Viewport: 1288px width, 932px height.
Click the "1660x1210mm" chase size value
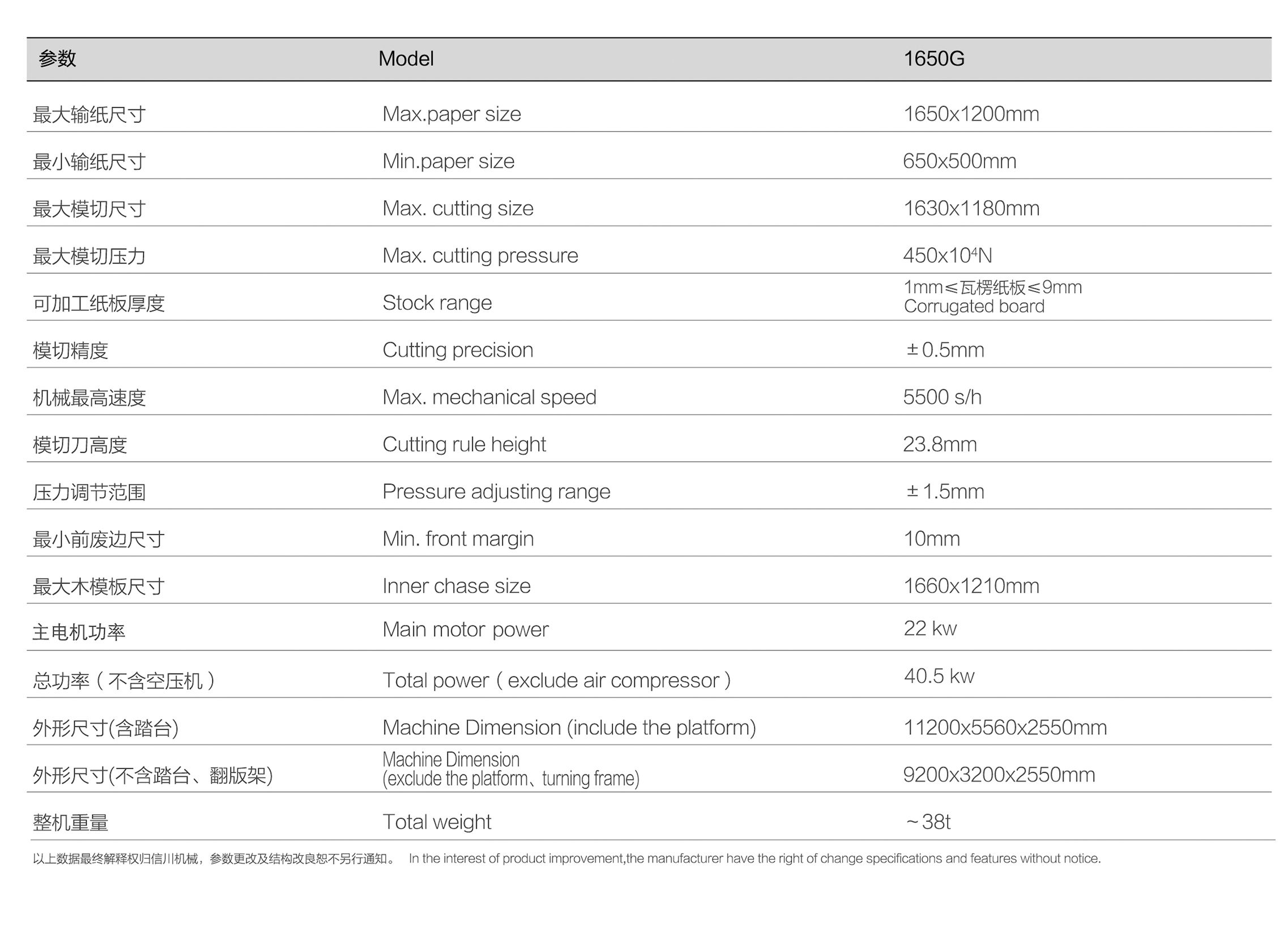[x=971, y=586]
